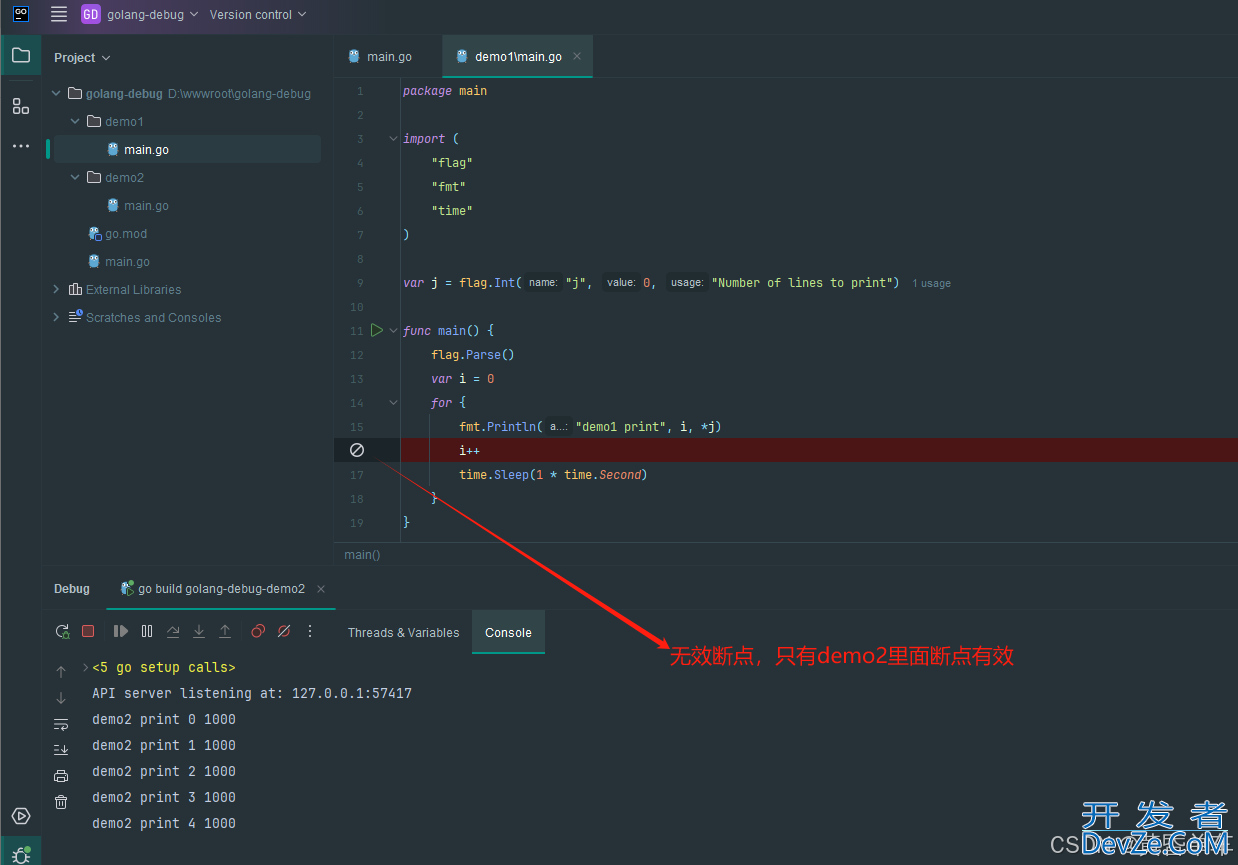Collapse the demo2 folder
The width and height of the screenshot is (1238, 865).
[x=75, y=177]
